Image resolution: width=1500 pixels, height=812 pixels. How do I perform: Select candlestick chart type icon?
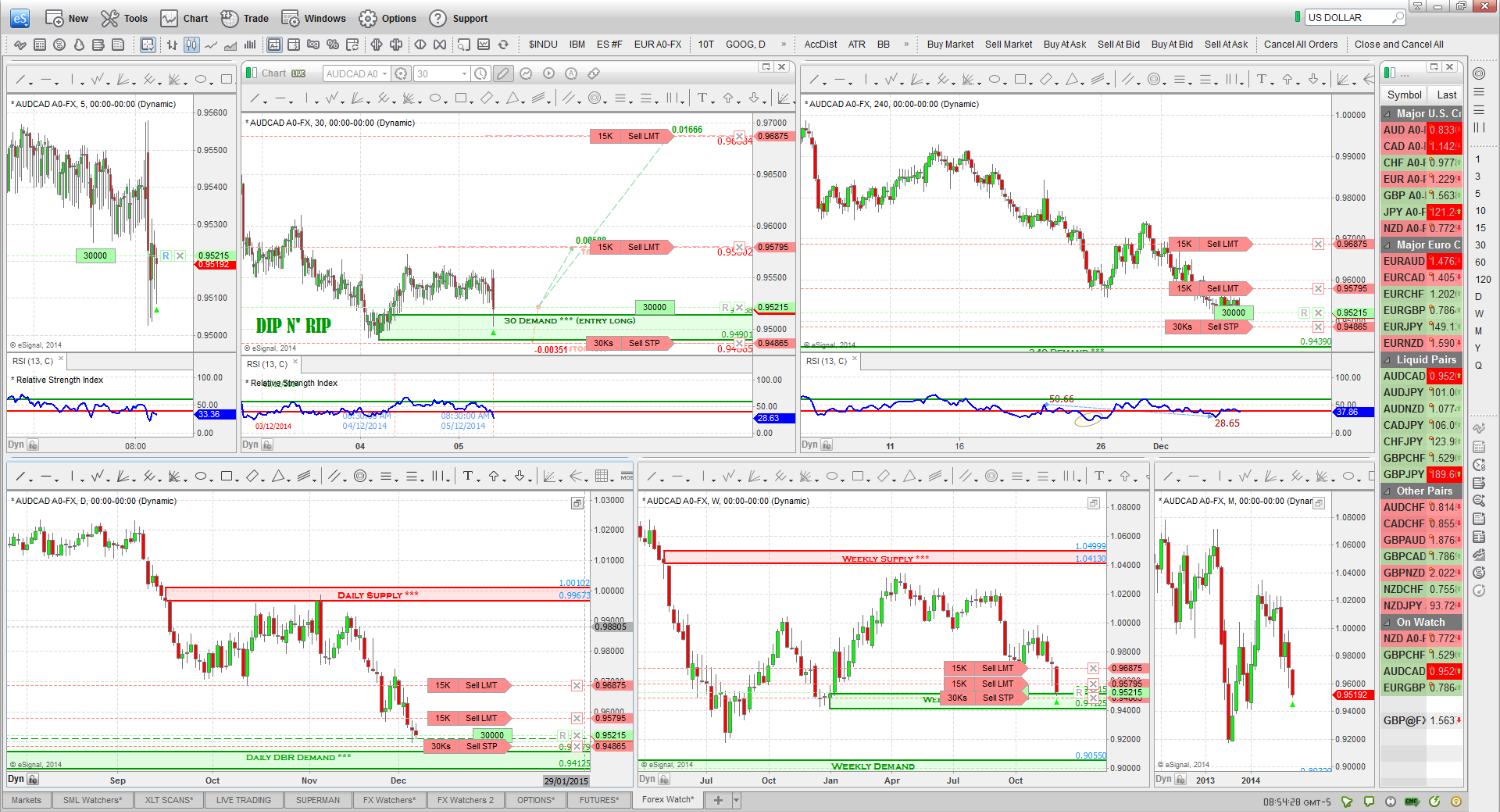192,44
